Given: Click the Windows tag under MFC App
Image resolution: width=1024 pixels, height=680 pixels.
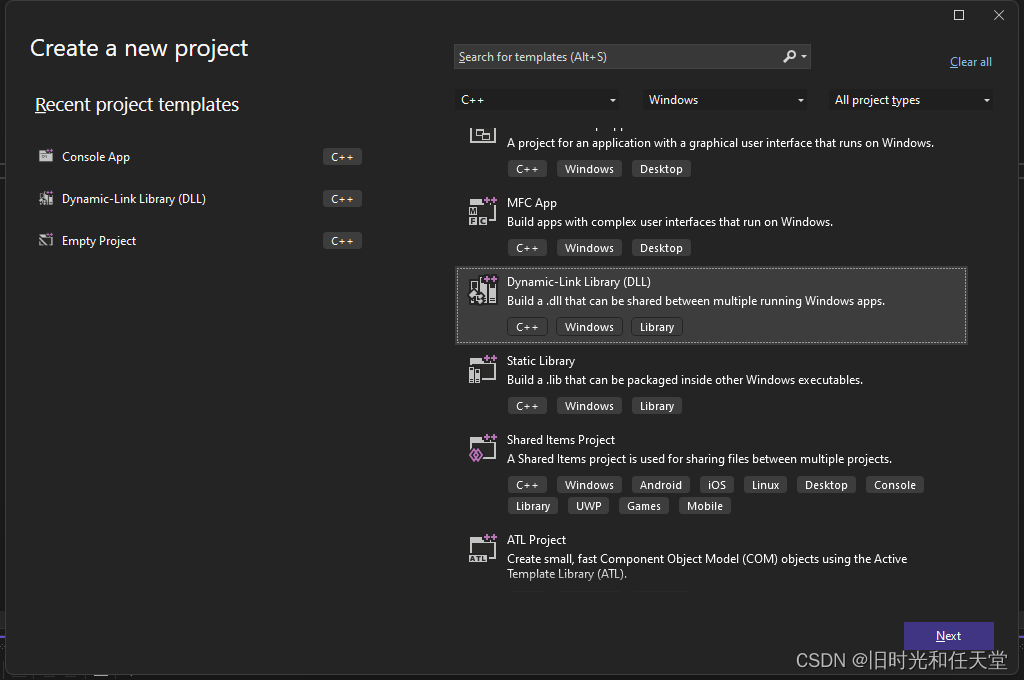Looking at the screenshot, I should 589,248.
